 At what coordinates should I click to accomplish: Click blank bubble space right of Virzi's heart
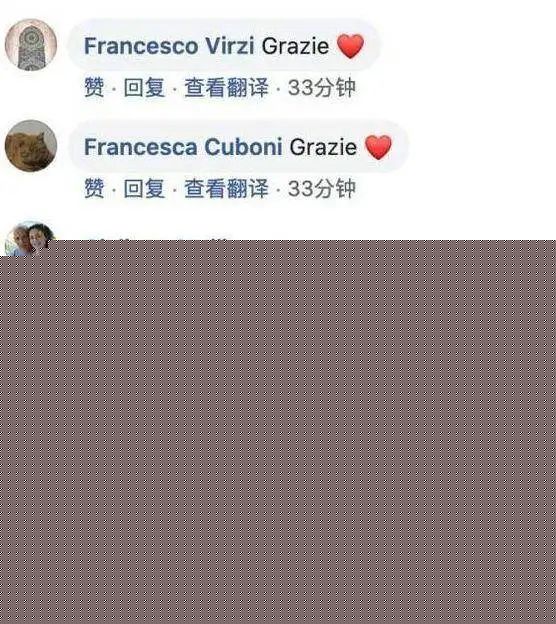pos(372,45)
